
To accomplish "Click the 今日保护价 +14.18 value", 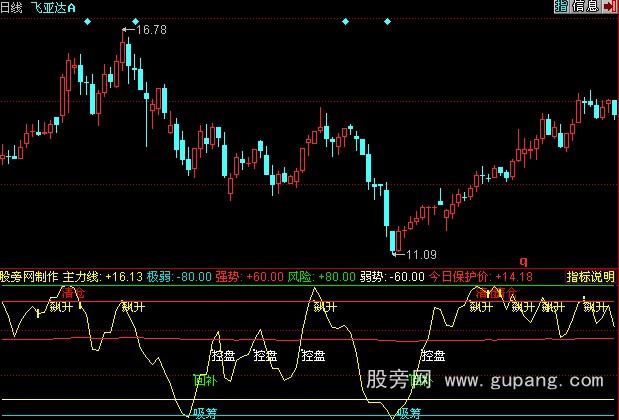I will (480, 276).
